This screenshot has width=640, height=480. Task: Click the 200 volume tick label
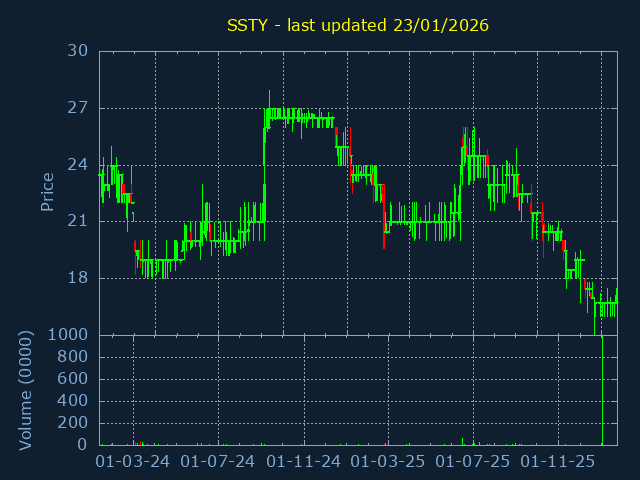(x=73, y=423)
